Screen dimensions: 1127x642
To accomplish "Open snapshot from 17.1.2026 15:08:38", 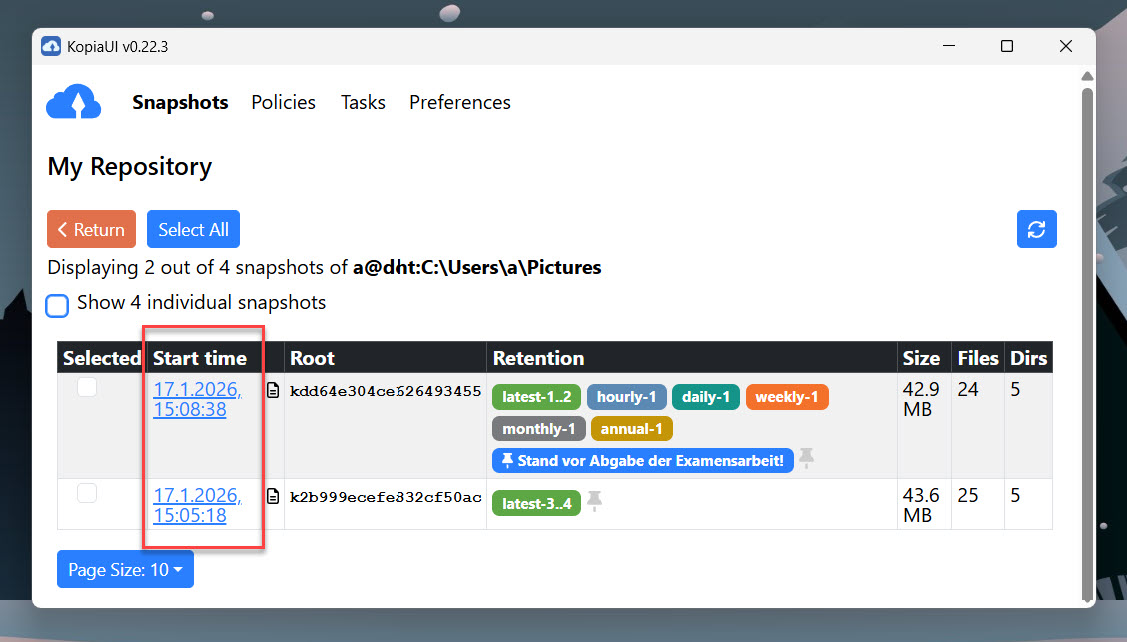I will pos(197,398).
